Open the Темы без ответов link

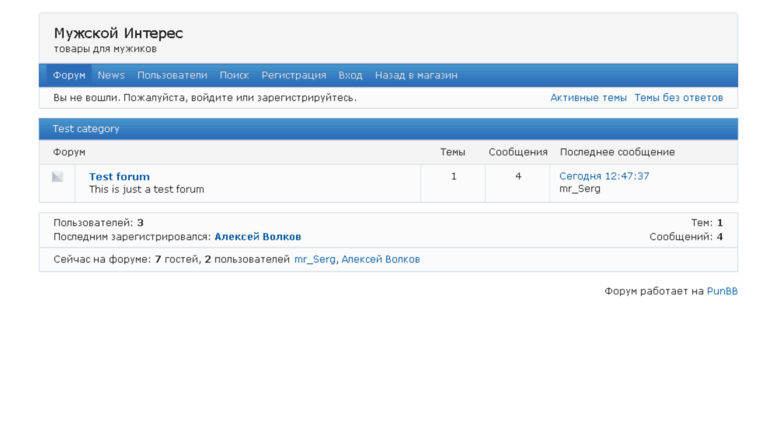[678, 98]
